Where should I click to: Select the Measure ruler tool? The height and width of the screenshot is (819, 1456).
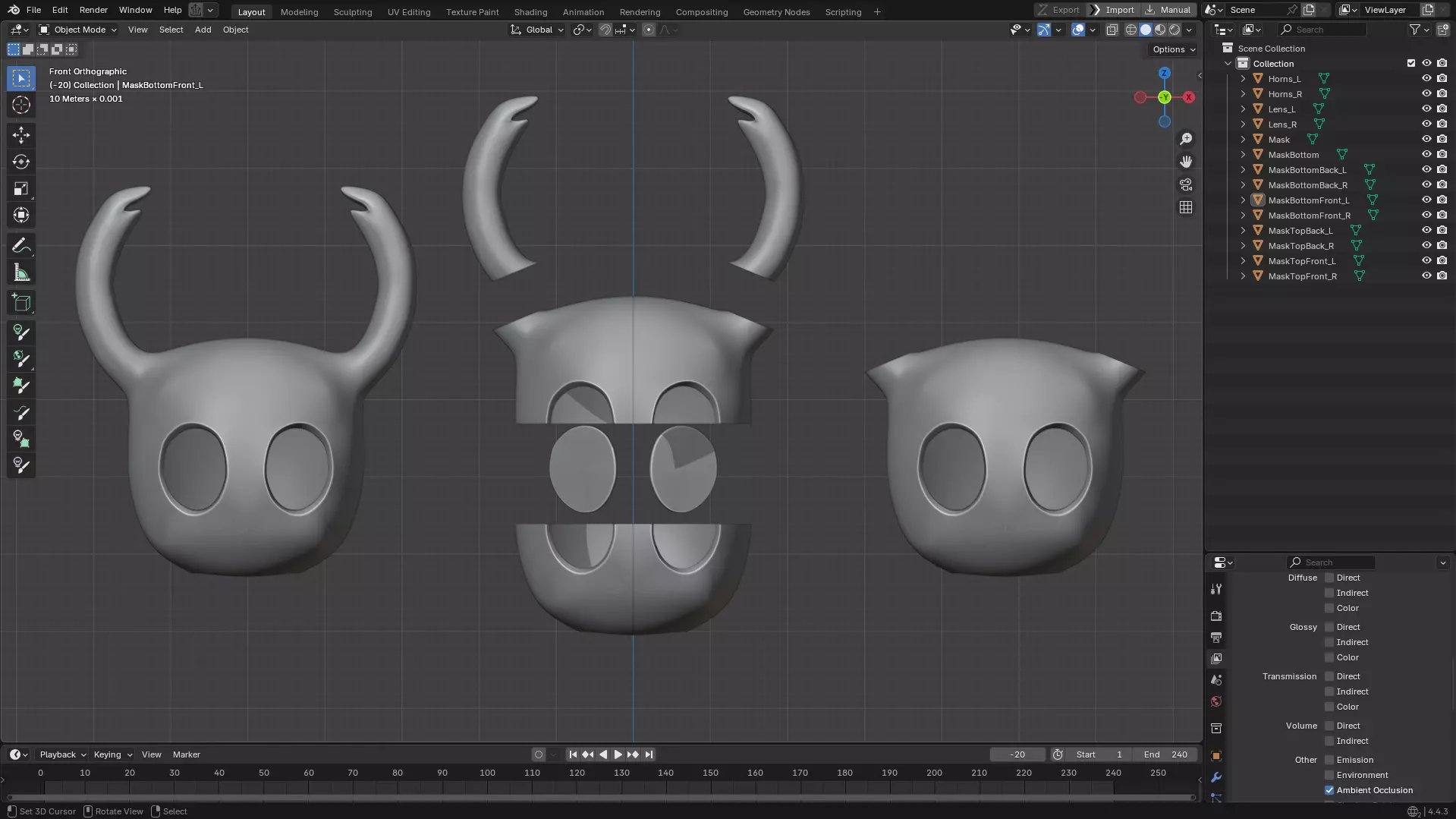tap(21, 272)
